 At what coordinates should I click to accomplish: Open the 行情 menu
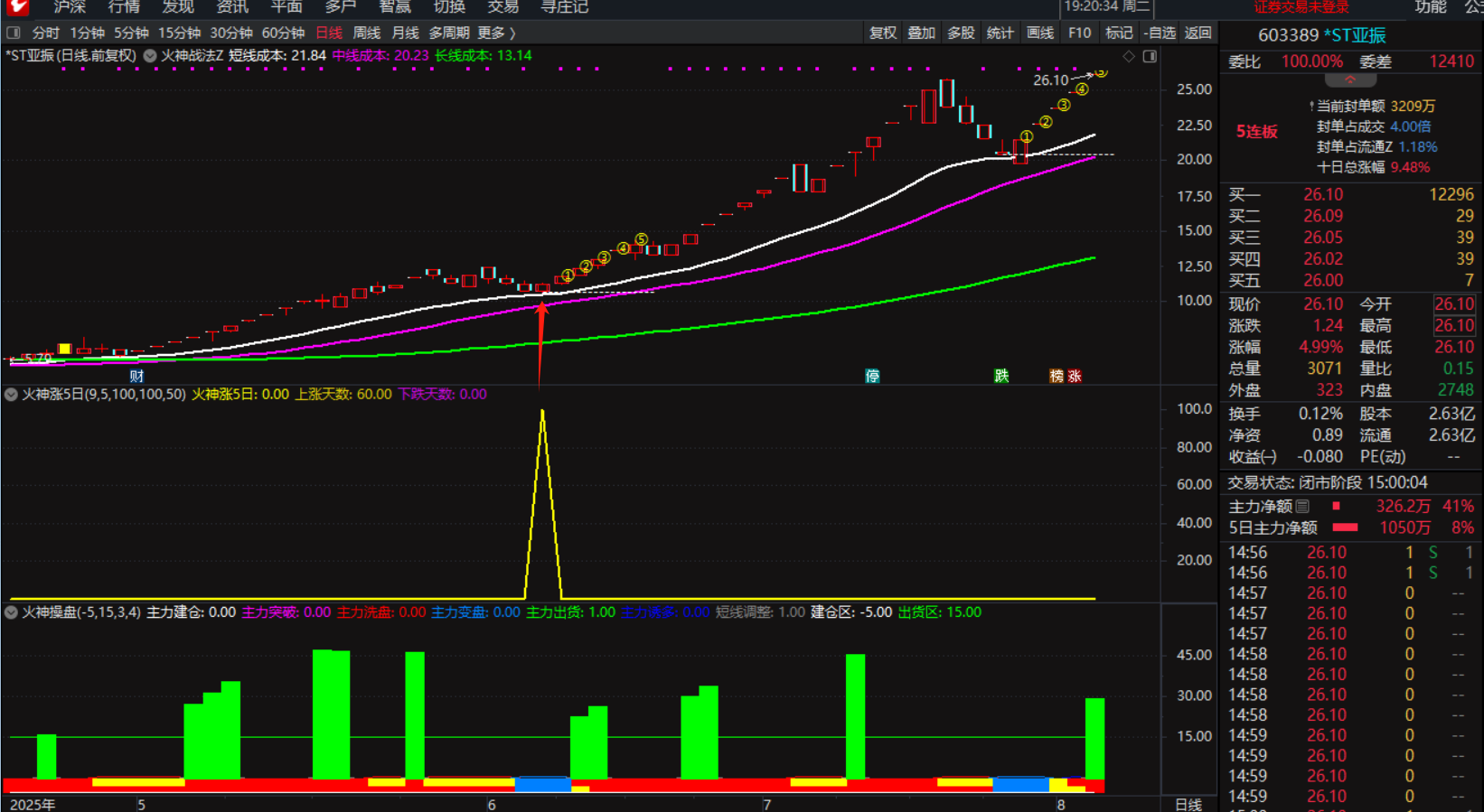coord(124,7)
